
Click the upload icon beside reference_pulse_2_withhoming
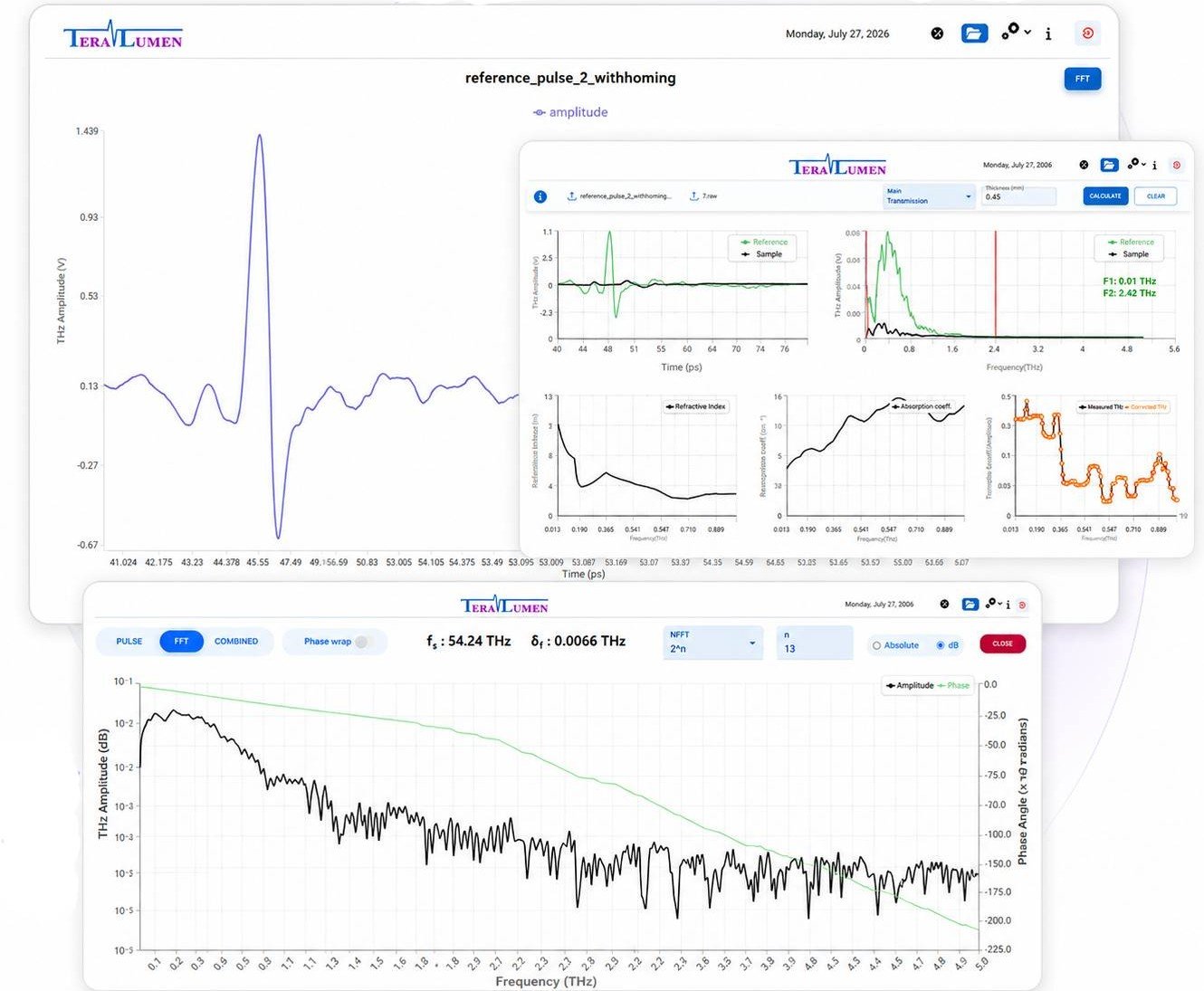(572, 196)
